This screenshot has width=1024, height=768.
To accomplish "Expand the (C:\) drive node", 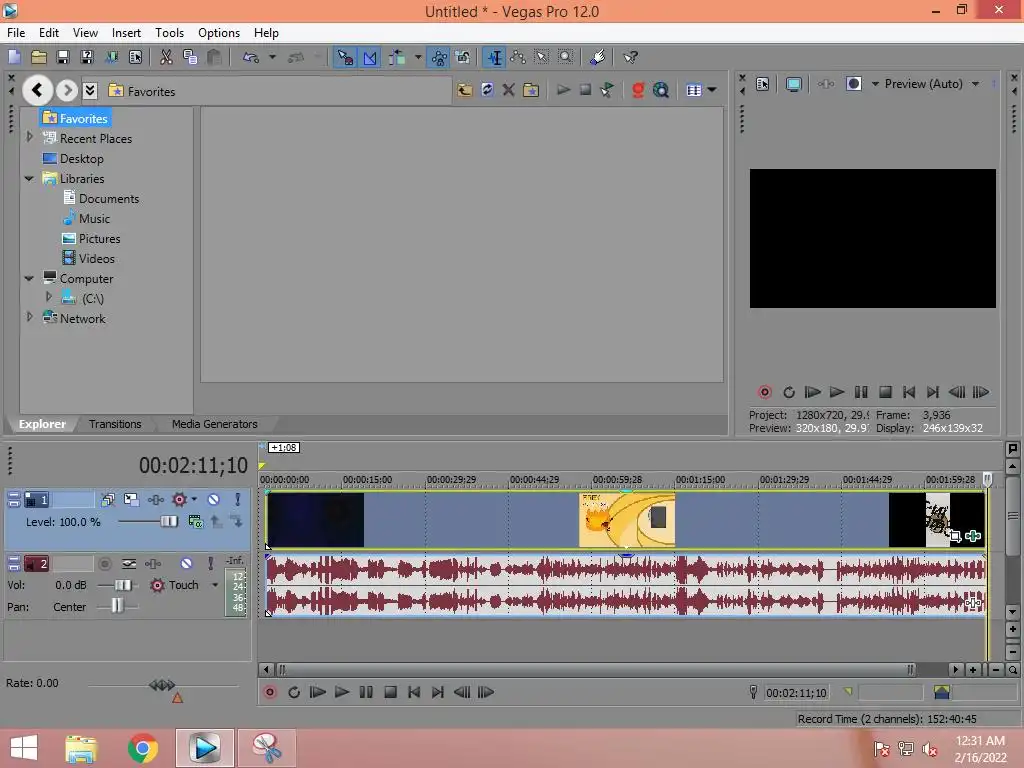I will click(x=49, y=297).
